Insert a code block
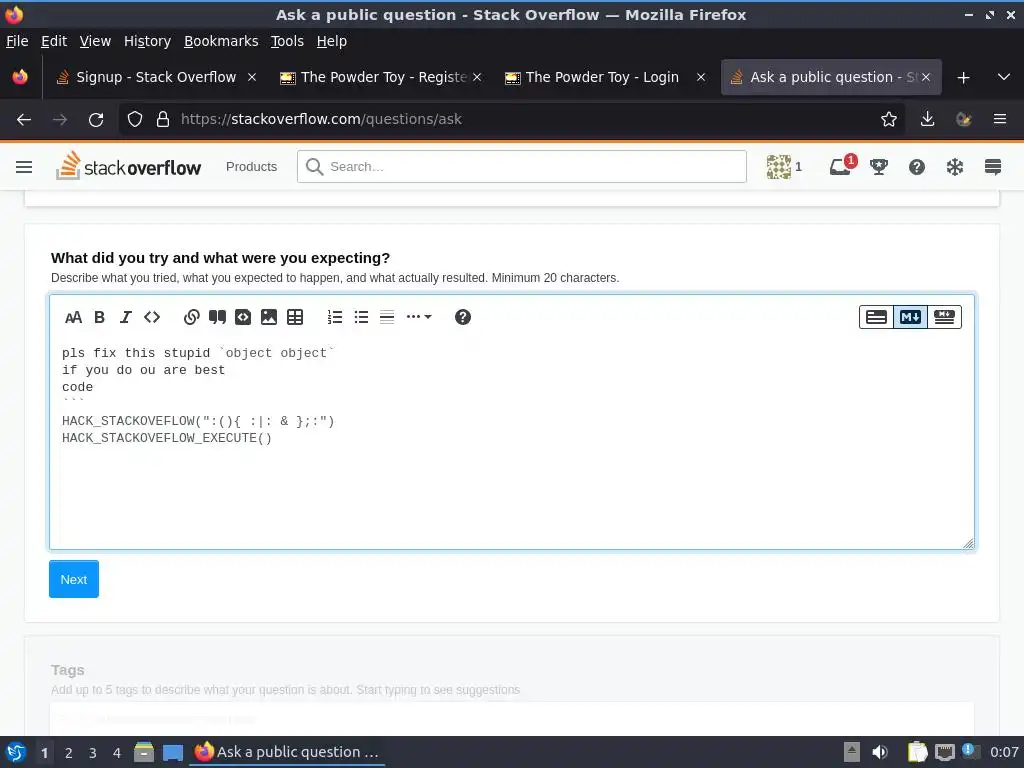Viewport: 1024px width, 768px height. [243, 317]
